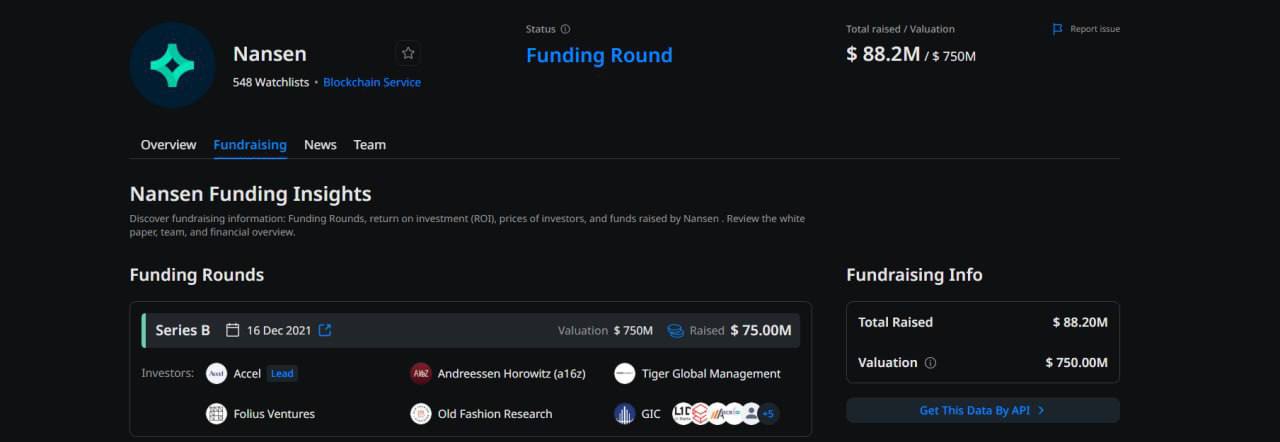Add Nansen to watchlist with star
1280x442 pixels.
408,54
